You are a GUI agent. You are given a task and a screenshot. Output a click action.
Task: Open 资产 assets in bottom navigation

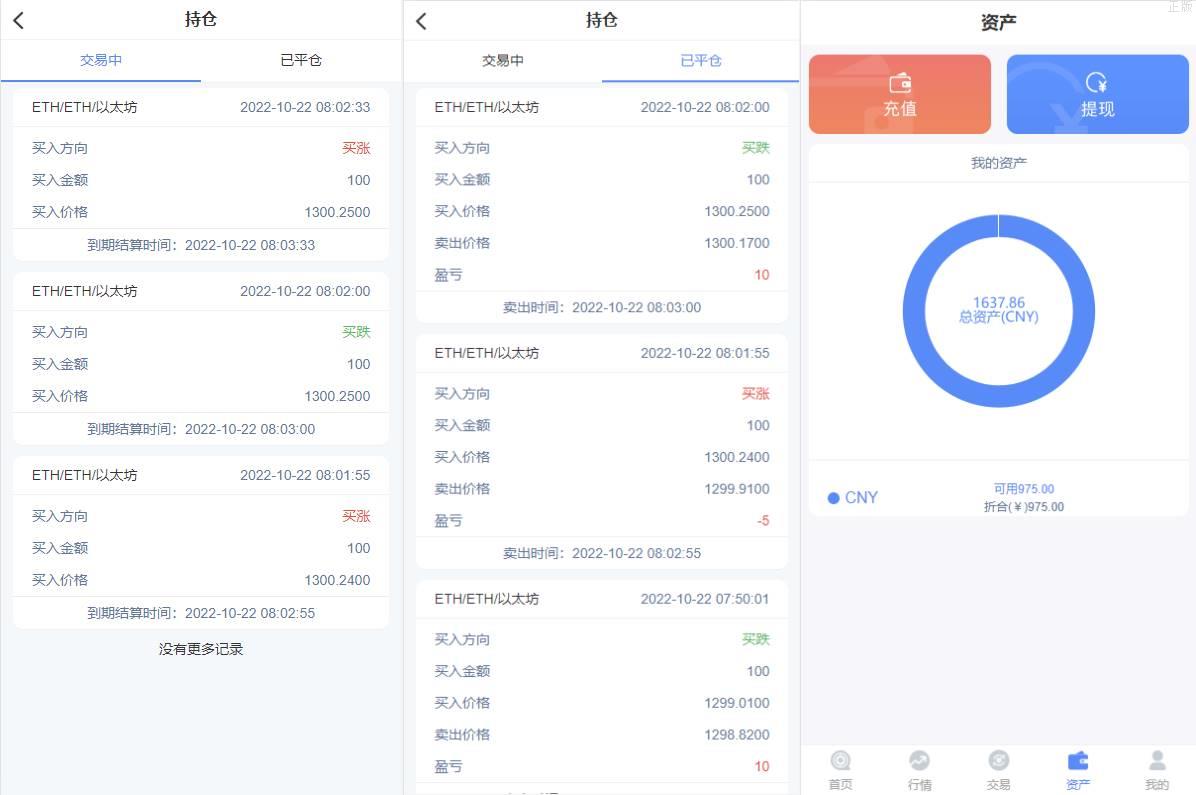coord(1078,770)
